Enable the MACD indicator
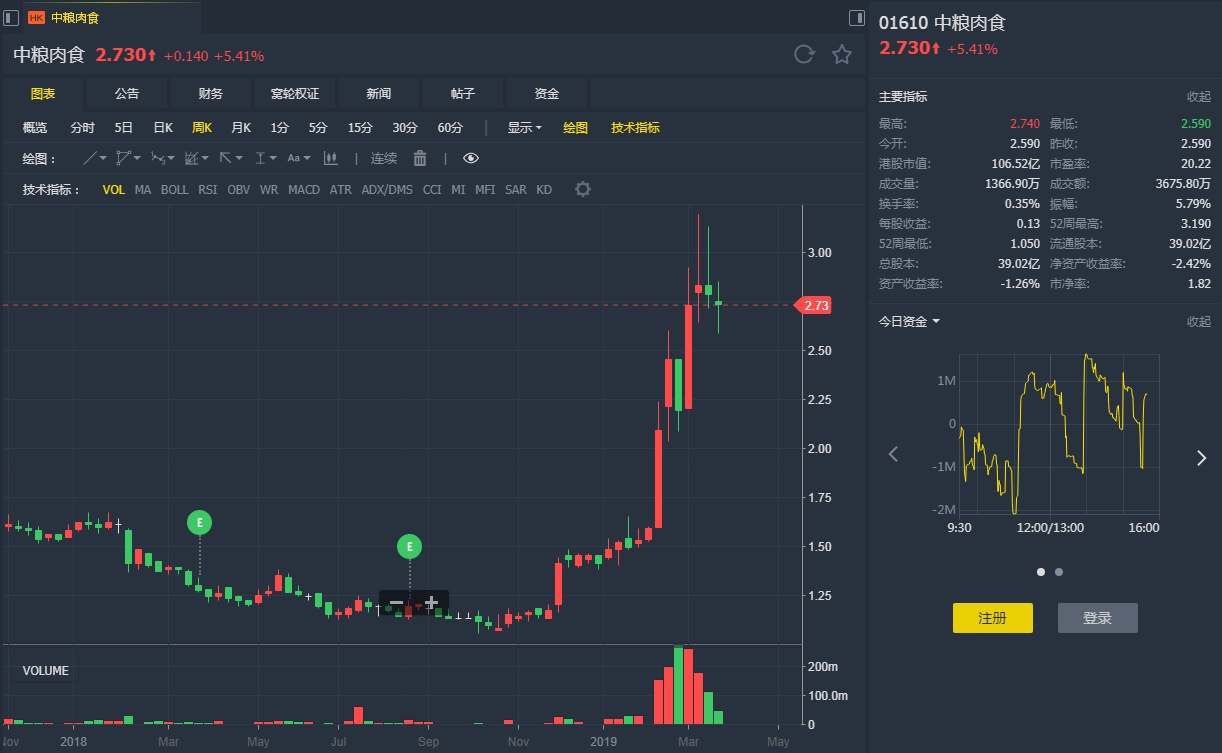 pyautogui.click(x=304, y=189)
